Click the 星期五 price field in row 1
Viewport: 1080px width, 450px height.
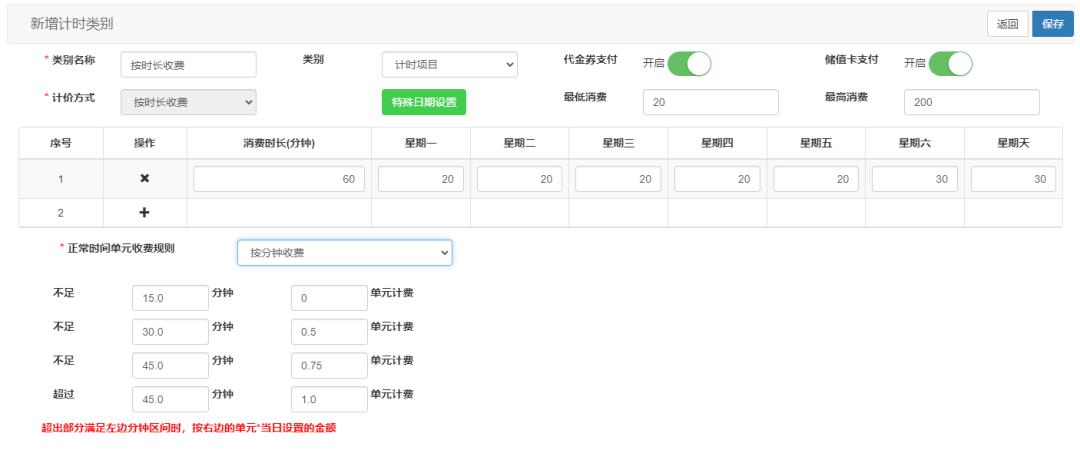[816, 179]
